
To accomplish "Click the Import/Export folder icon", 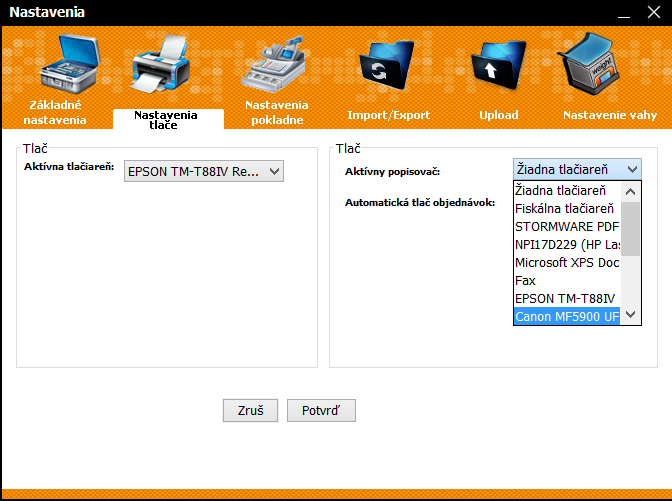I will pyautogui.click(x=387, y=68).
